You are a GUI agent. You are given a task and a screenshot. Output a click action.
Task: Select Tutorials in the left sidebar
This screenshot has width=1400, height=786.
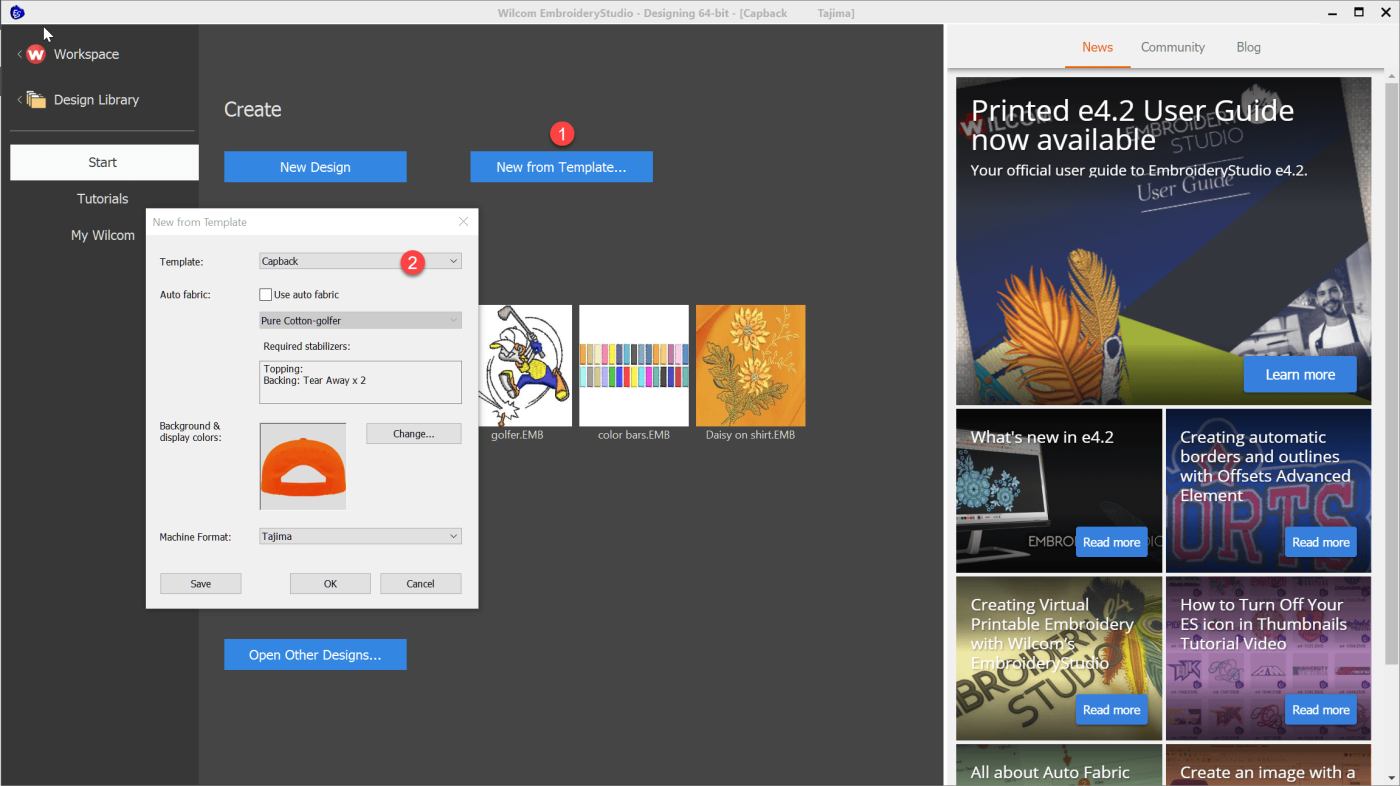click(103, 199)
